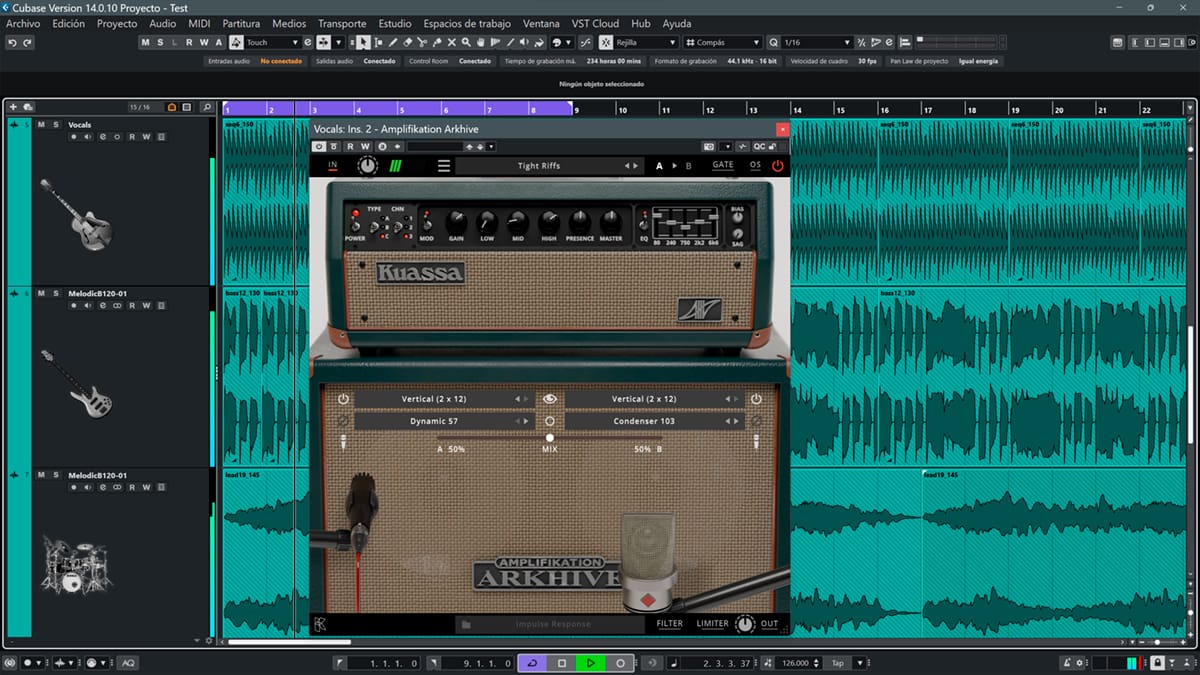Select the Erase tool
1200x675 pixels.
407,42
